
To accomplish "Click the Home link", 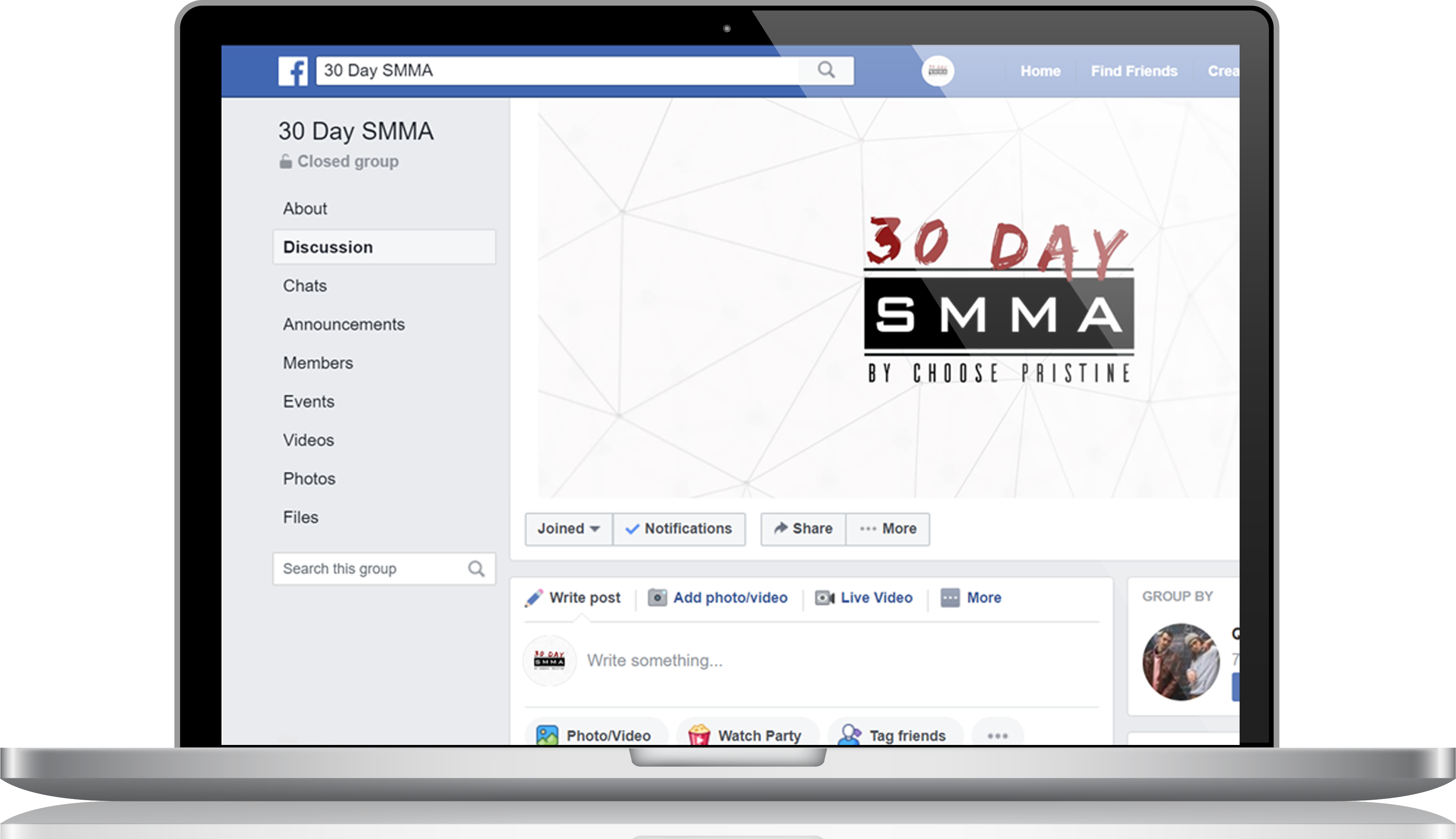I will click(1040, 71).
